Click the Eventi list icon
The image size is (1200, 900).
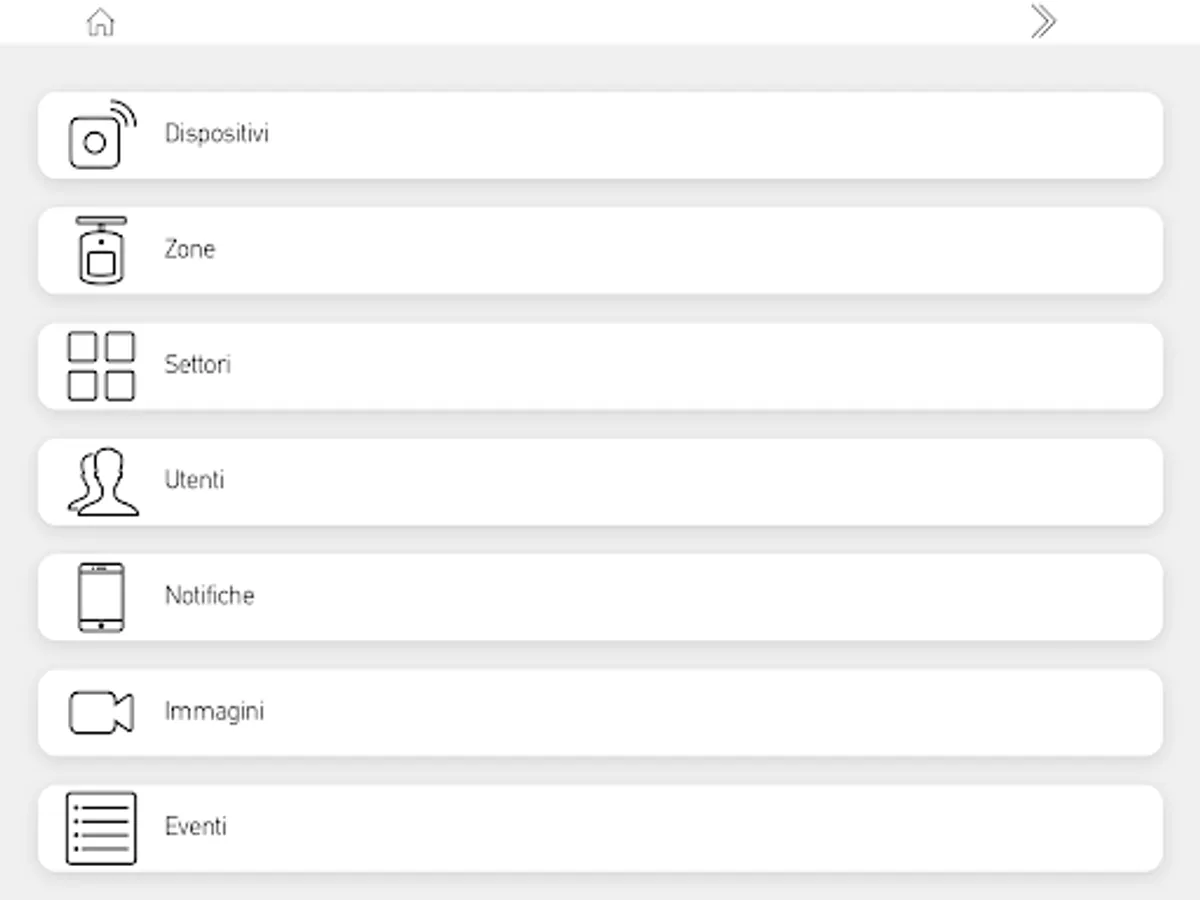coord(101,828)
